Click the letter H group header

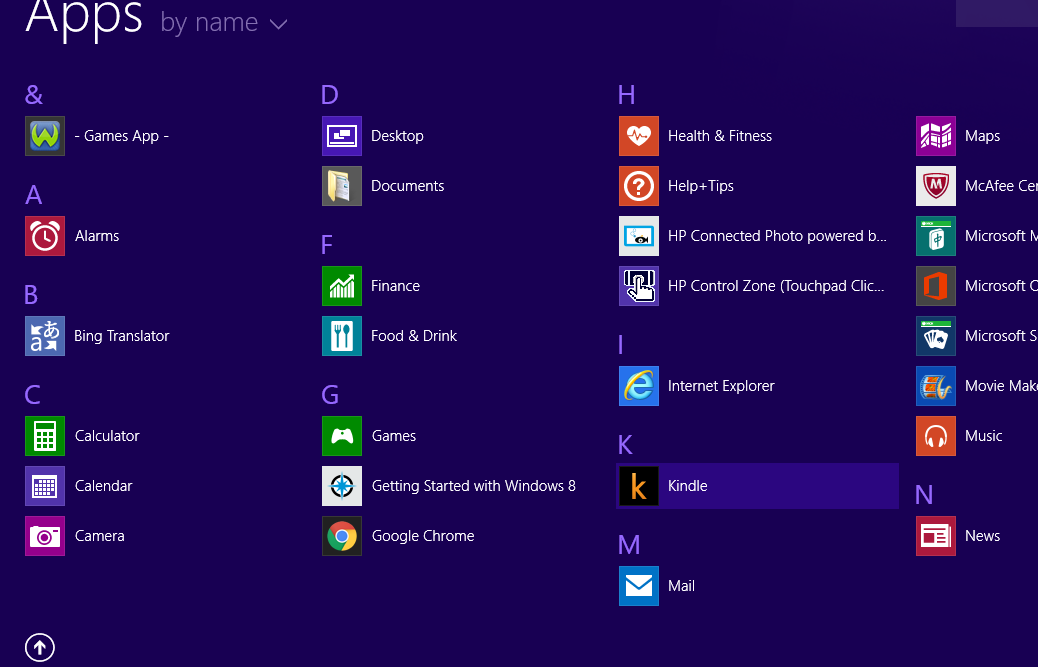click(x=627, y=95)
